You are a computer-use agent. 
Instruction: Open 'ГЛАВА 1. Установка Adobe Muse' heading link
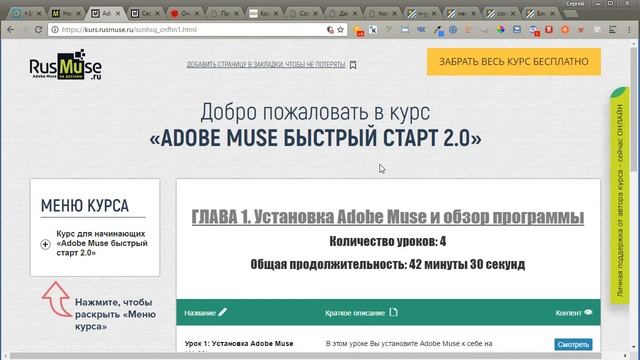pos(387,217)
